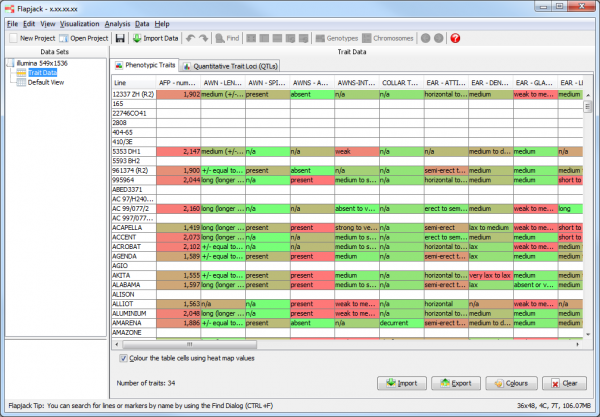Click the memory status '36x48, 4C, 7T, 106.07MB'
The width and height of the screenshot is (600, 417).
click(x=554, y=406)
